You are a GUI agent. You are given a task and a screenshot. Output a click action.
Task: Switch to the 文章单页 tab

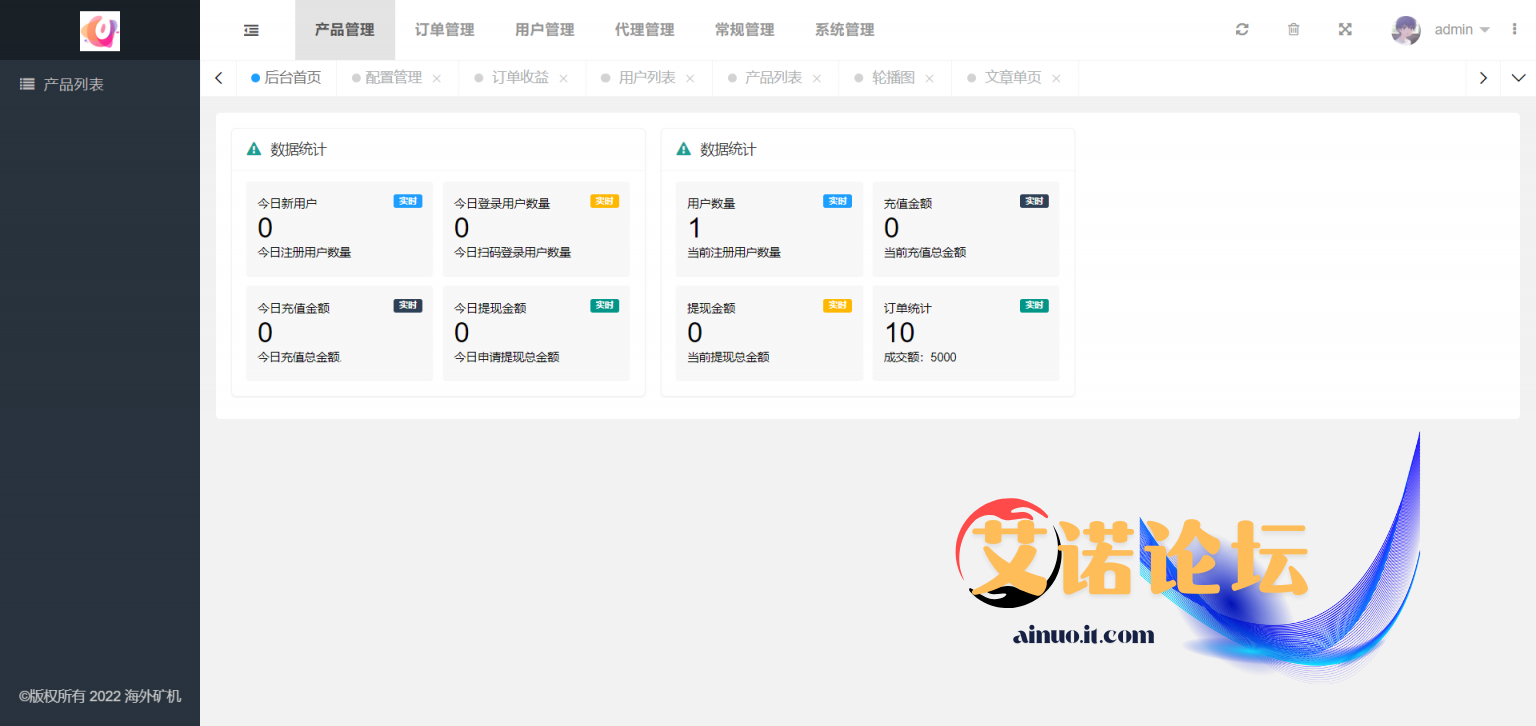pyautogui.click(x=1013, y=78)
